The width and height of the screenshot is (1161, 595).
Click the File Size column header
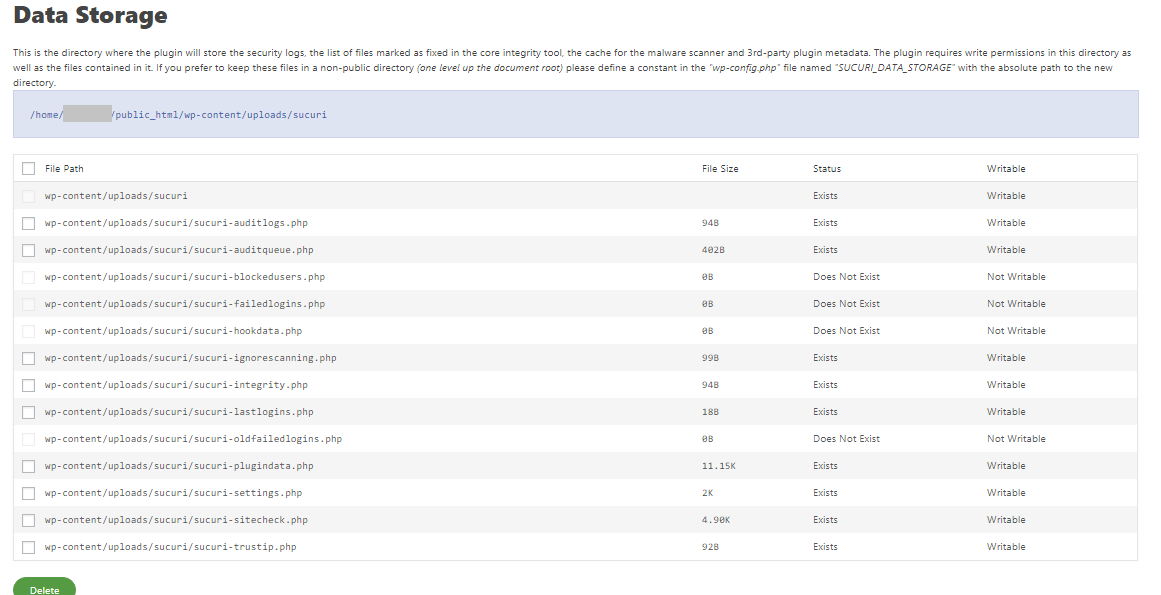(720, 169)
